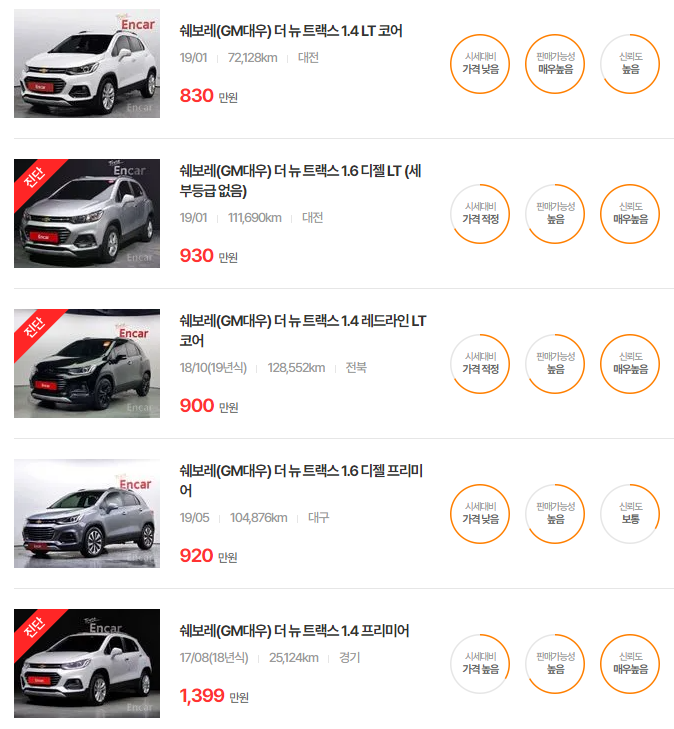Open the black Trax Redline LT photo
This screenshot has width=674, height=729.
[87, 364]
